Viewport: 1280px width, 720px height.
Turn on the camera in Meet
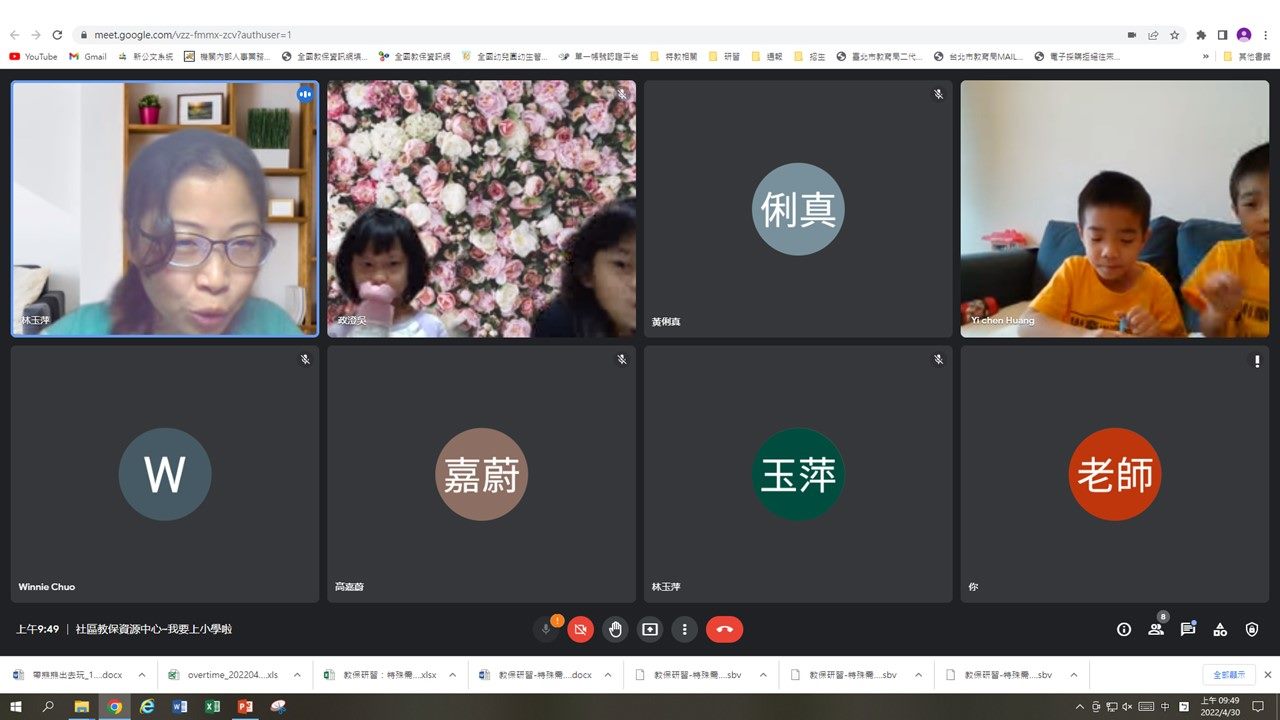pyautogui.click(x=580, y=629)
